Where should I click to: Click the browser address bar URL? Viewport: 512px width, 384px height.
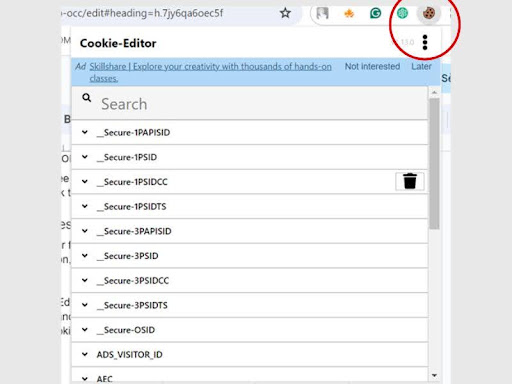coord(142,13)
